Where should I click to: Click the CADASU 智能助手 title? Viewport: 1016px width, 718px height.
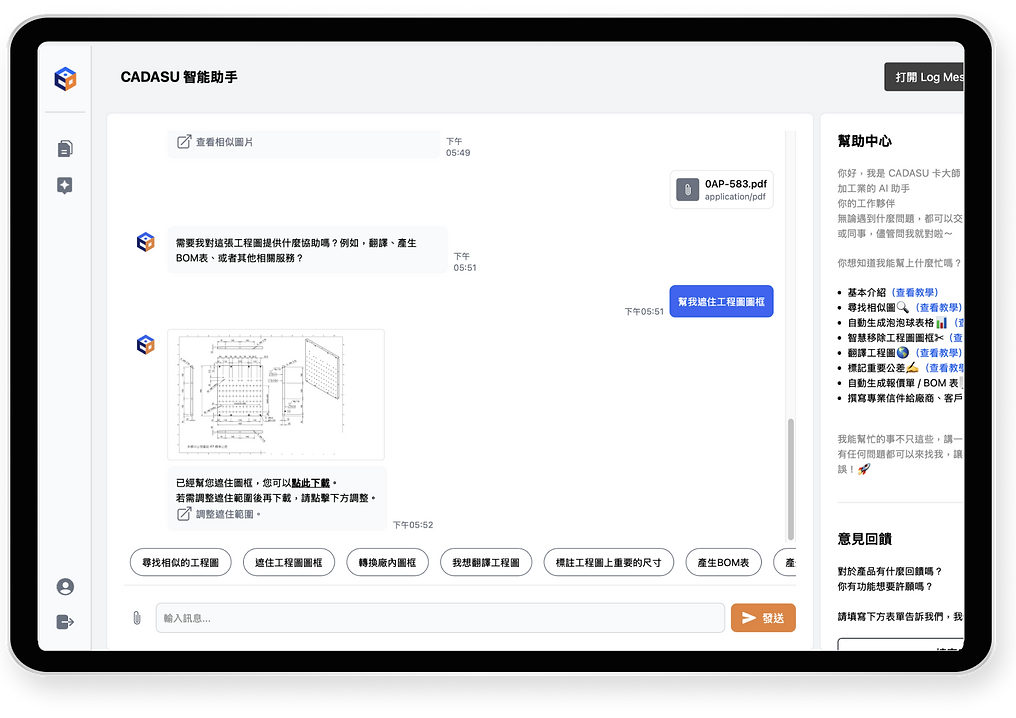179,77
